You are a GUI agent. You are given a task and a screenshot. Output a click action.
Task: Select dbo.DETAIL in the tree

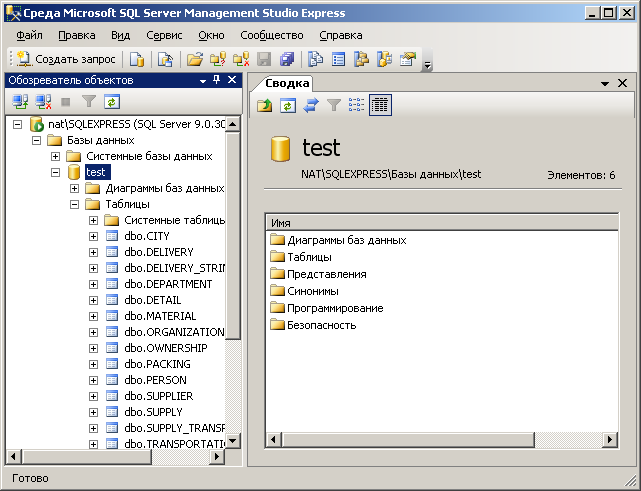click(152, 300)
